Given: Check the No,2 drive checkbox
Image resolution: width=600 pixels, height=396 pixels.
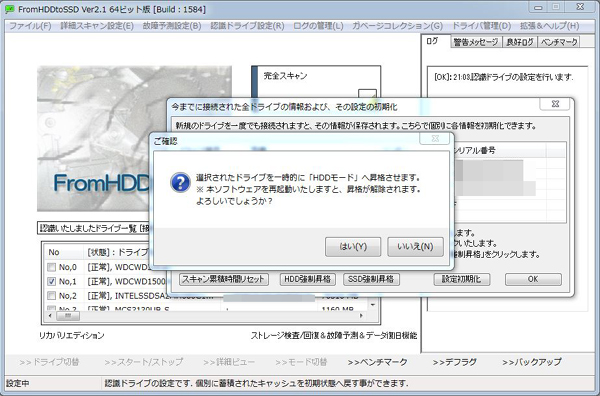Looking at the screenshot, I should tap(51, 296).
